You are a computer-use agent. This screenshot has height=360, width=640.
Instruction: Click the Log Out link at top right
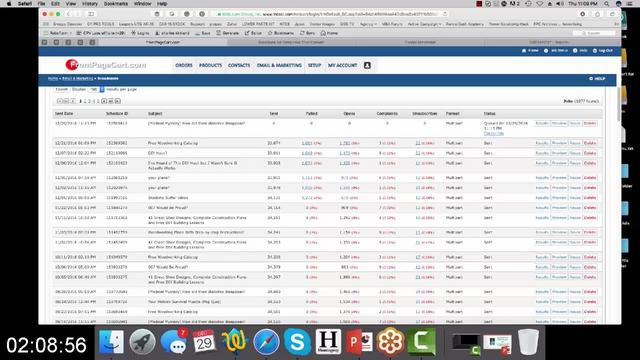[603, 51]
